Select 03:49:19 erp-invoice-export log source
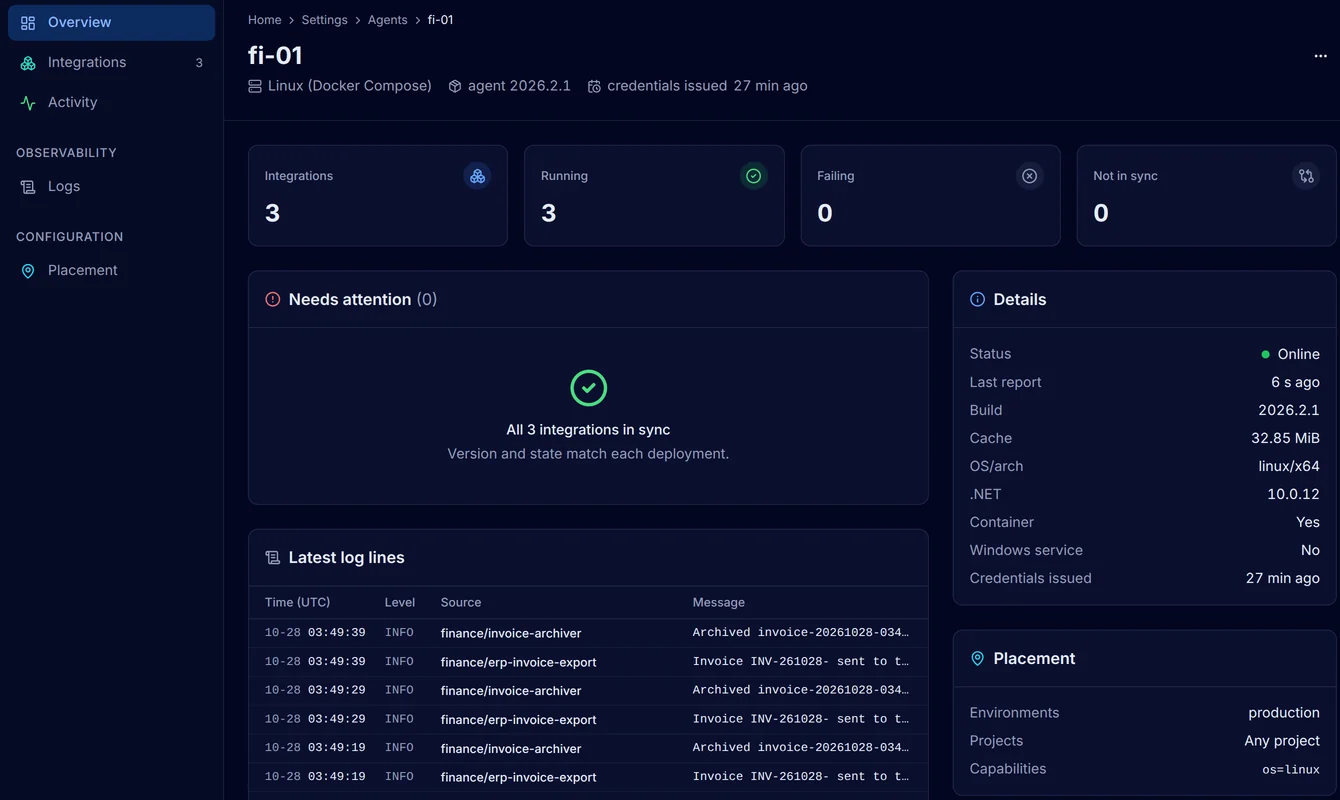Image resolution: width=1340 pixels, height=800 pixels. (519, 777)
